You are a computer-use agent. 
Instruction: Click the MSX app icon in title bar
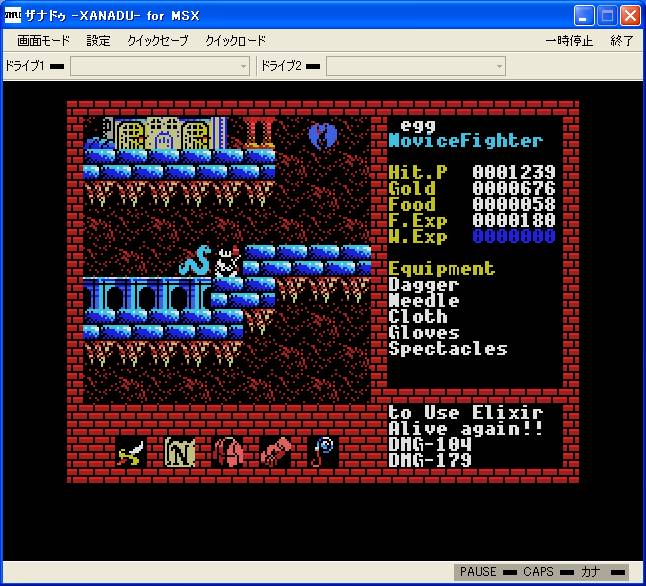coord(13,16)
